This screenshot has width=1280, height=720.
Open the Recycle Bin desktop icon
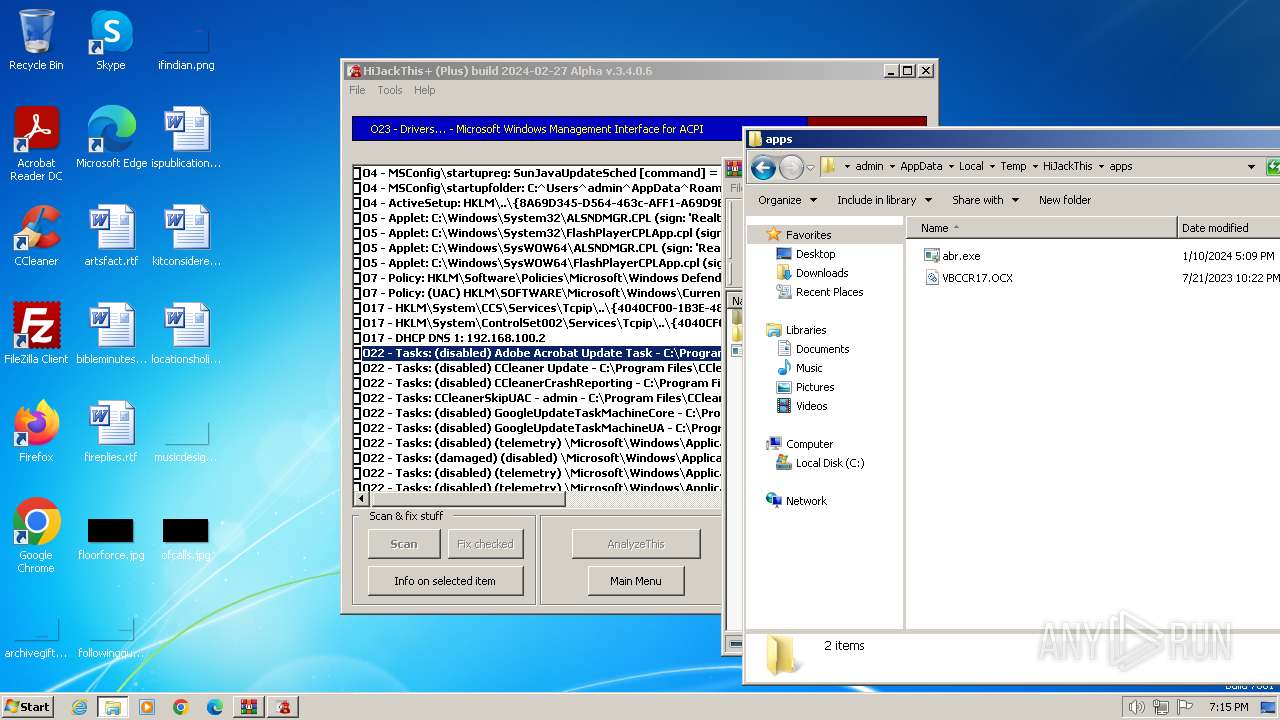click(36, 40)
